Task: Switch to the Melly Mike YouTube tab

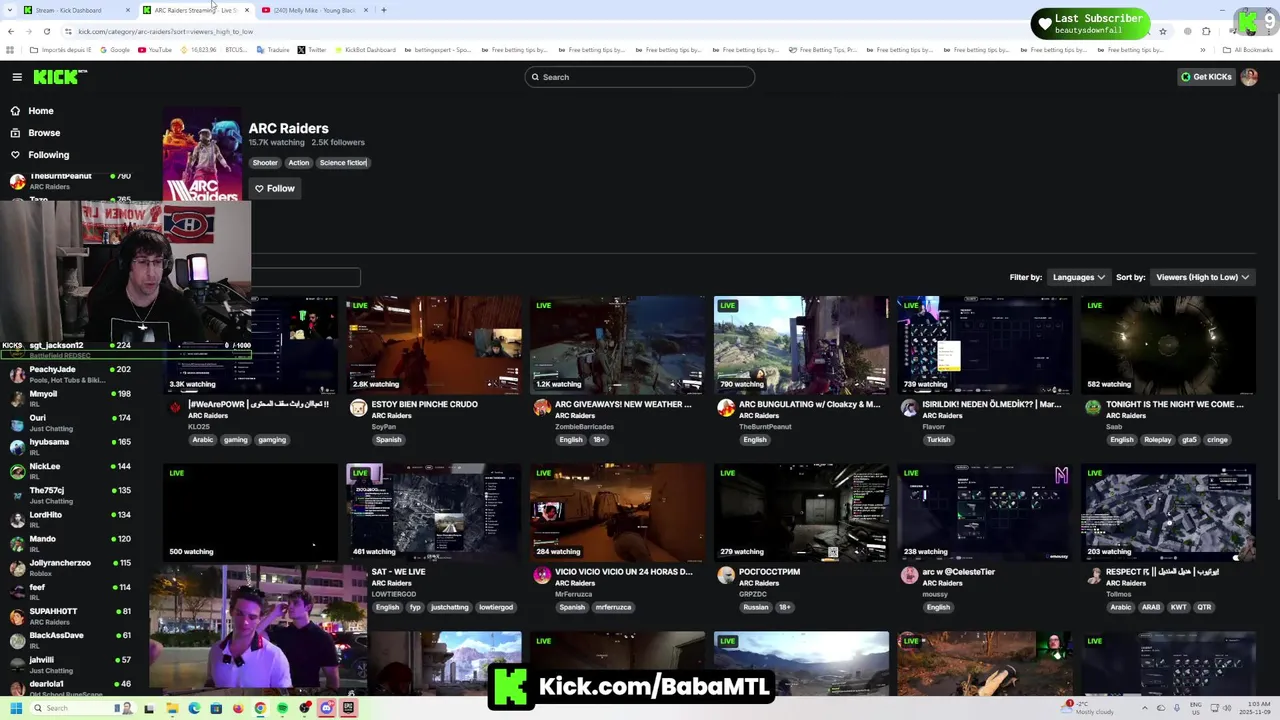Action: [314, 10]
